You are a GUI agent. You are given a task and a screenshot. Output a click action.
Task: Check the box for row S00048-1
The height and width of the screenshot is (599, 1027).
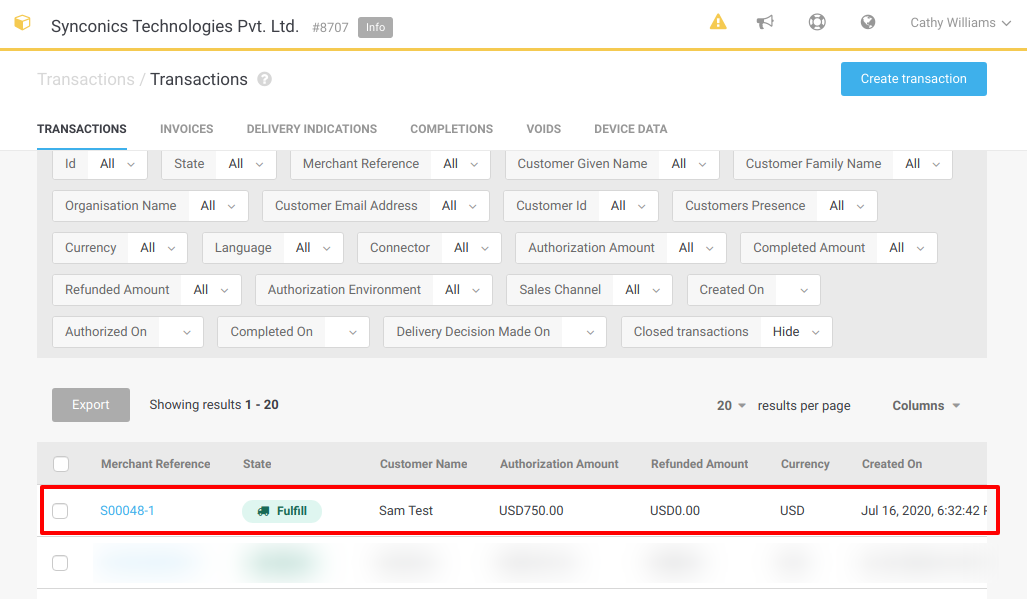coord(60,511)
